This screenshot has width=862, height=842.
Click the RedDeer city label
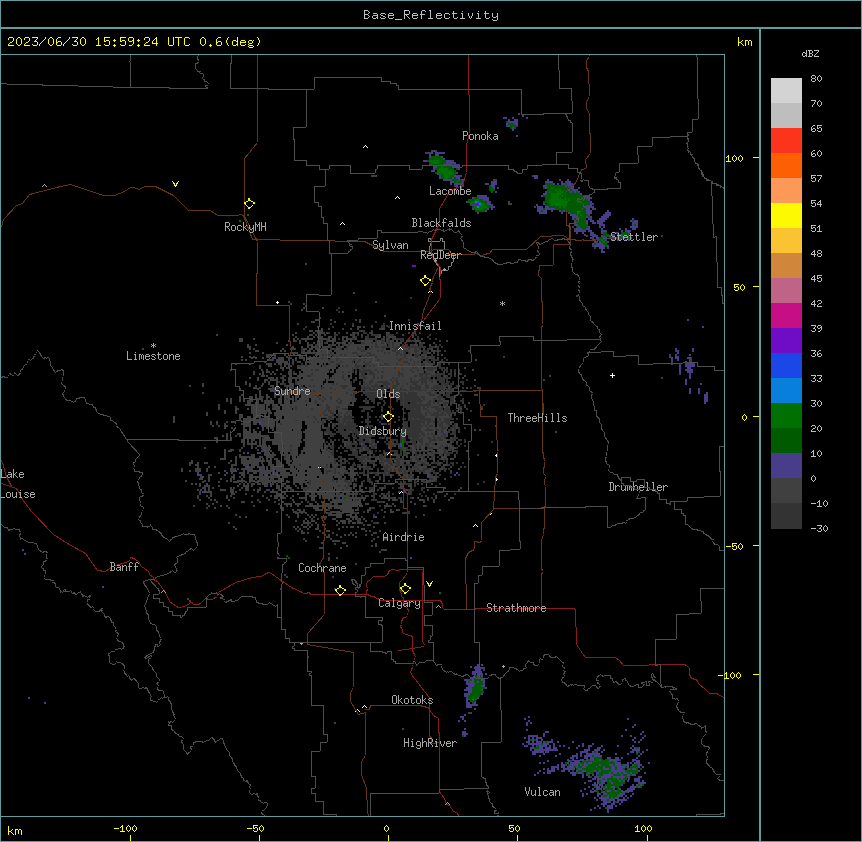coord(440,255)
